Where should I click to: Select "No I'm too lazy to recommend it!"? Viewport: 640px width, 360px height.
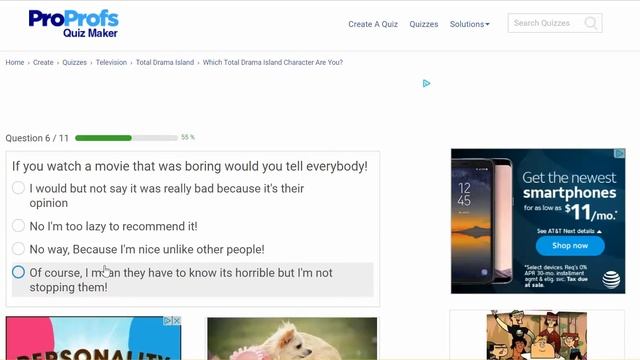click(x=18, y=225)
